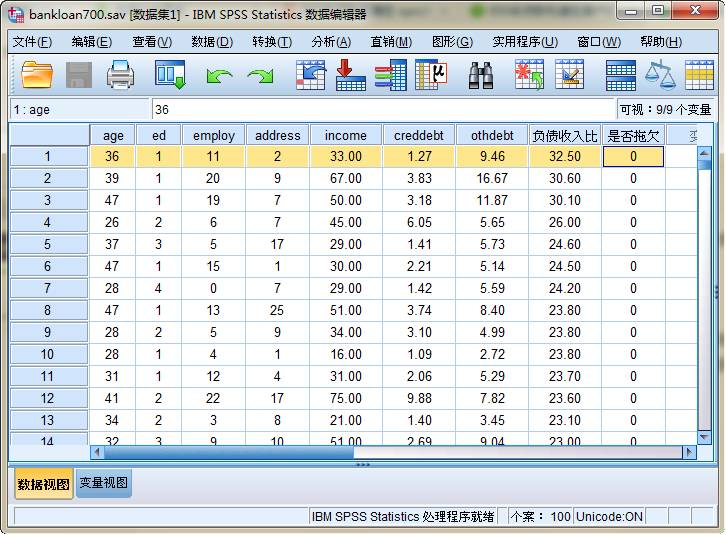Select the income column header
This screenshot has width=726, height=535.
pos(346,135)
